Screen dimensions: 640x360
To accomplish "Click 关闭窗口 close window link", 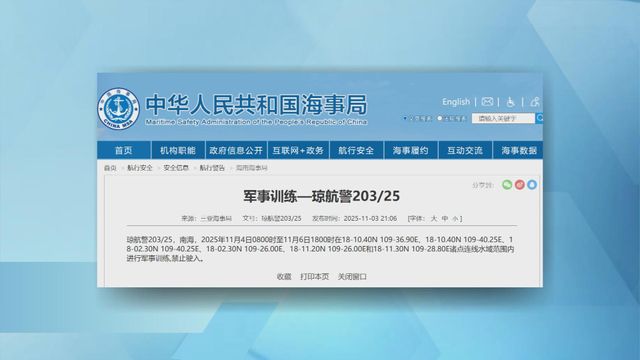I will 352,277.
